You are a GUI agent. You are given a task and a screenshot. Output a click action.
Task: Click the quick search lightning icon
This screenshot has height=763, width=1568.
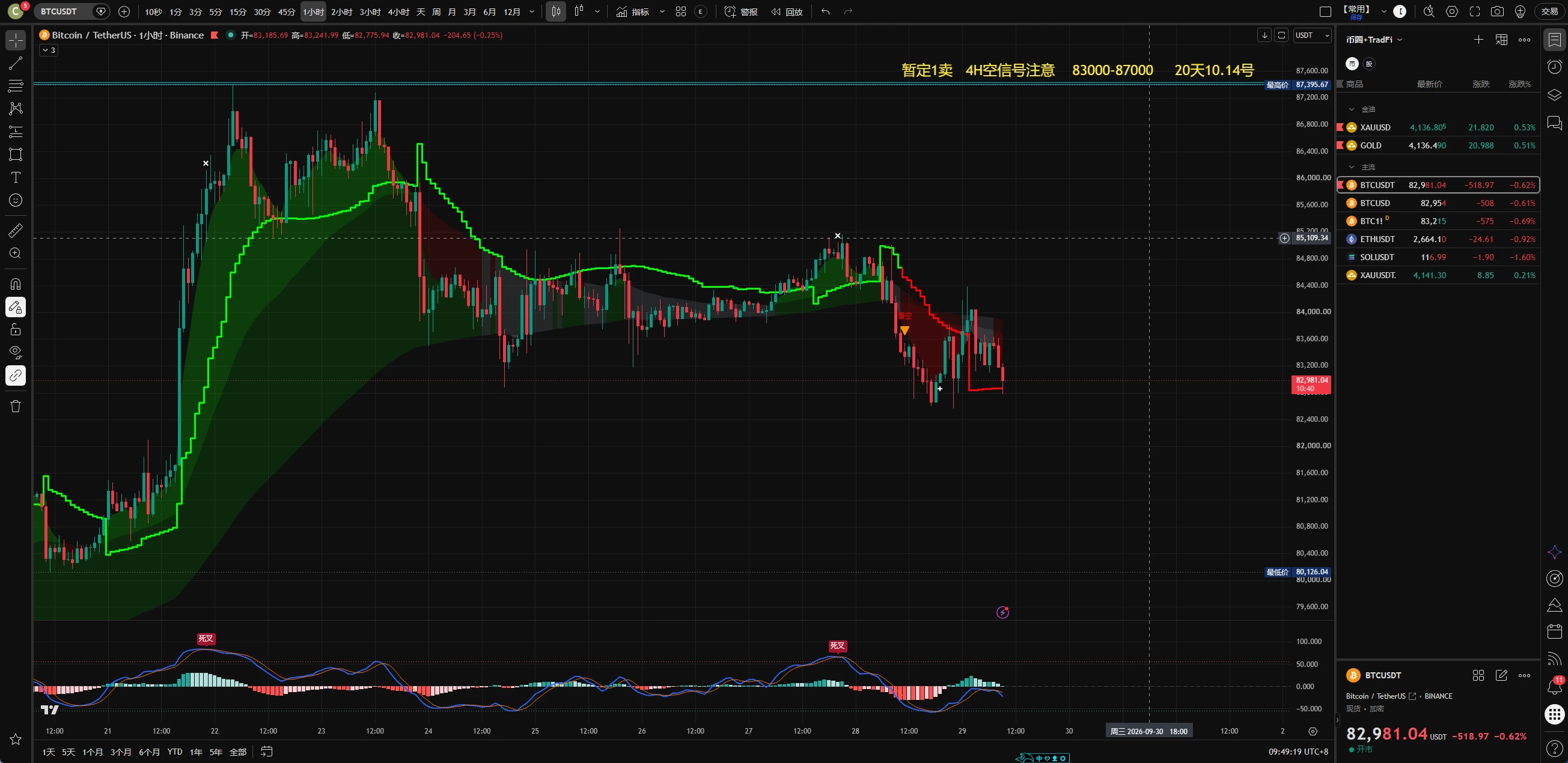tap(1429, 11)
